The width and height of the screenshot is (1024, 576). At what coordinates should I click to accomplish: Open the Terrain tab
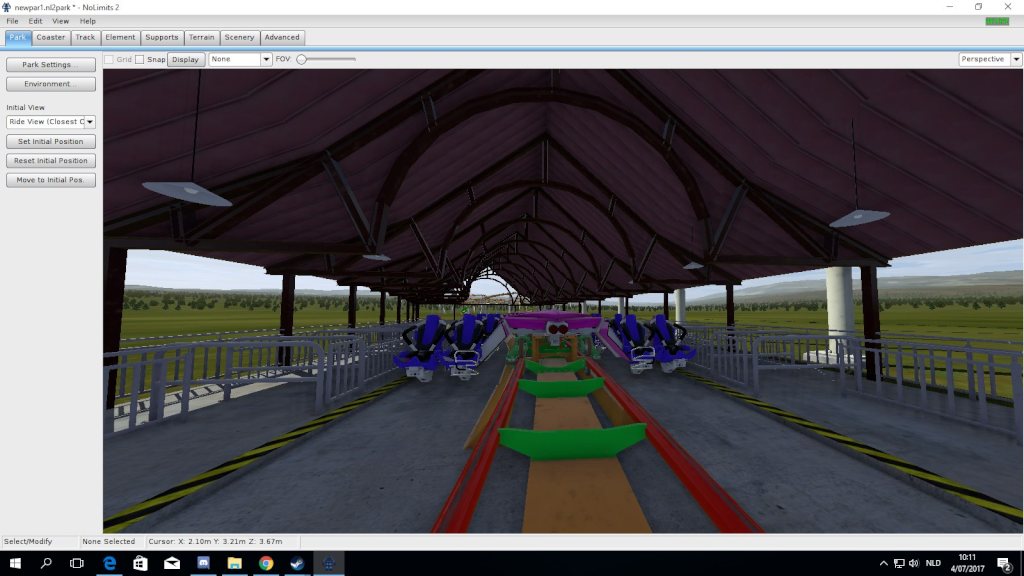tap(202, 38)
